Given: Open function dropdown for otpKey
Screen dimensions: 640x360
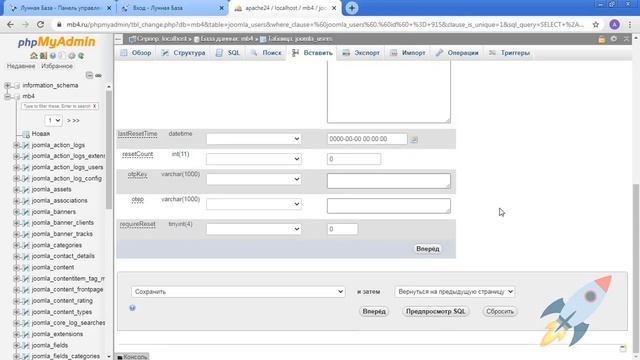Looking at the screenshot, I should pos(253,179).
